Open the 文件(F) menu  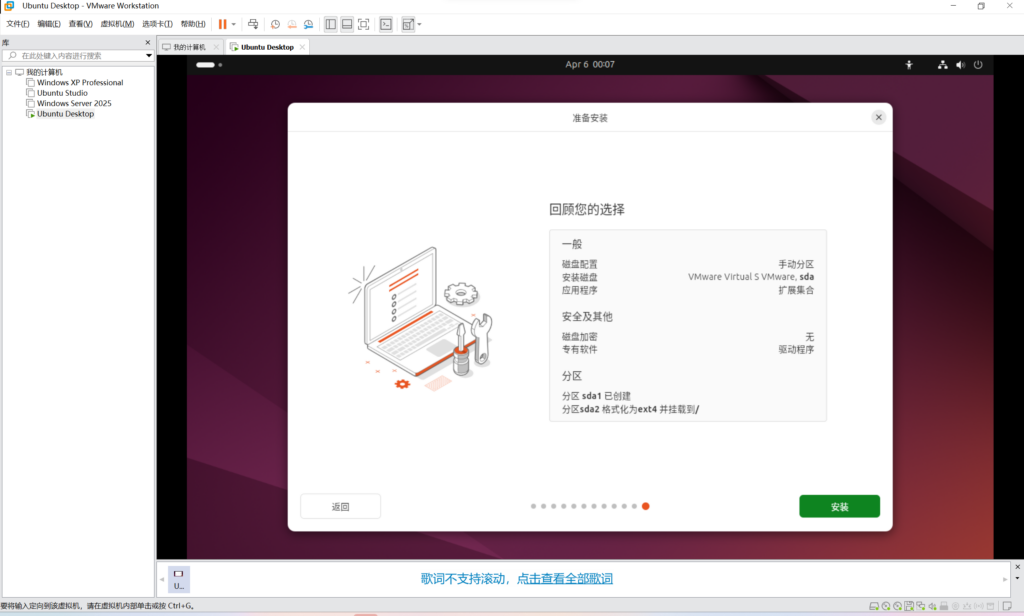coord(18,24)
